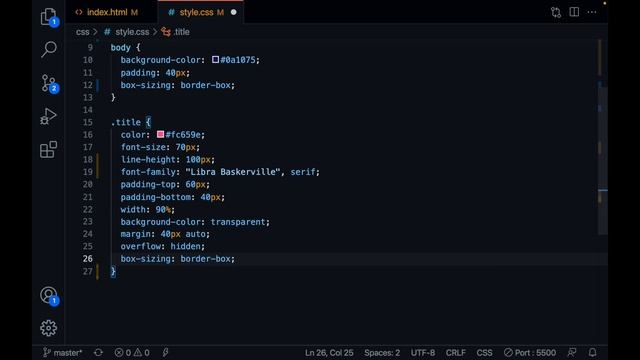This screenshot has height=360, width=640.
Task: Click the css folder breadcrumb
Action: click(82, 32)
